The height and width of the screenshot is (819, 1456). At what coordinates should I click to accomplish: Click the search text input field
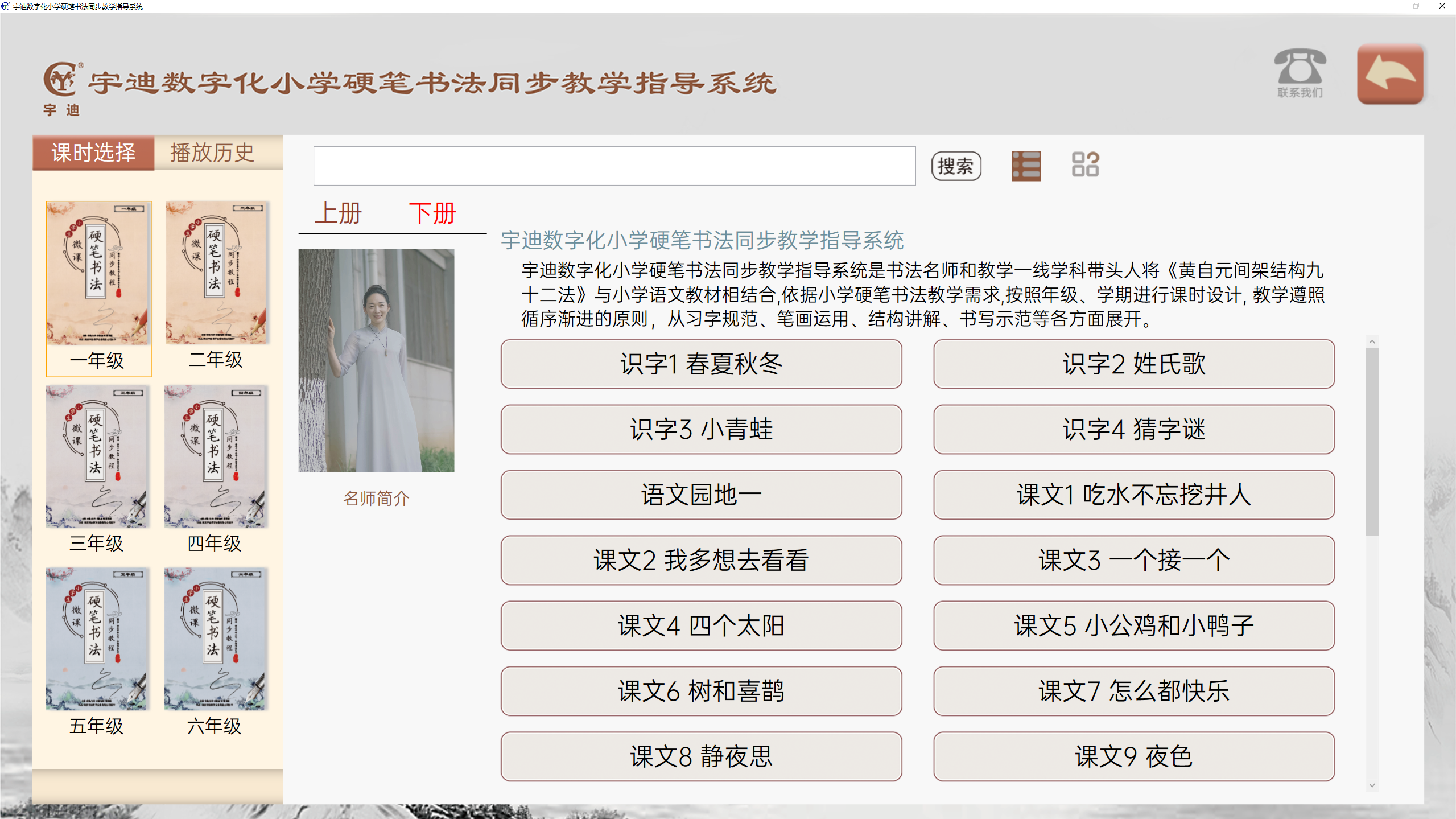[x=614, y=166]
